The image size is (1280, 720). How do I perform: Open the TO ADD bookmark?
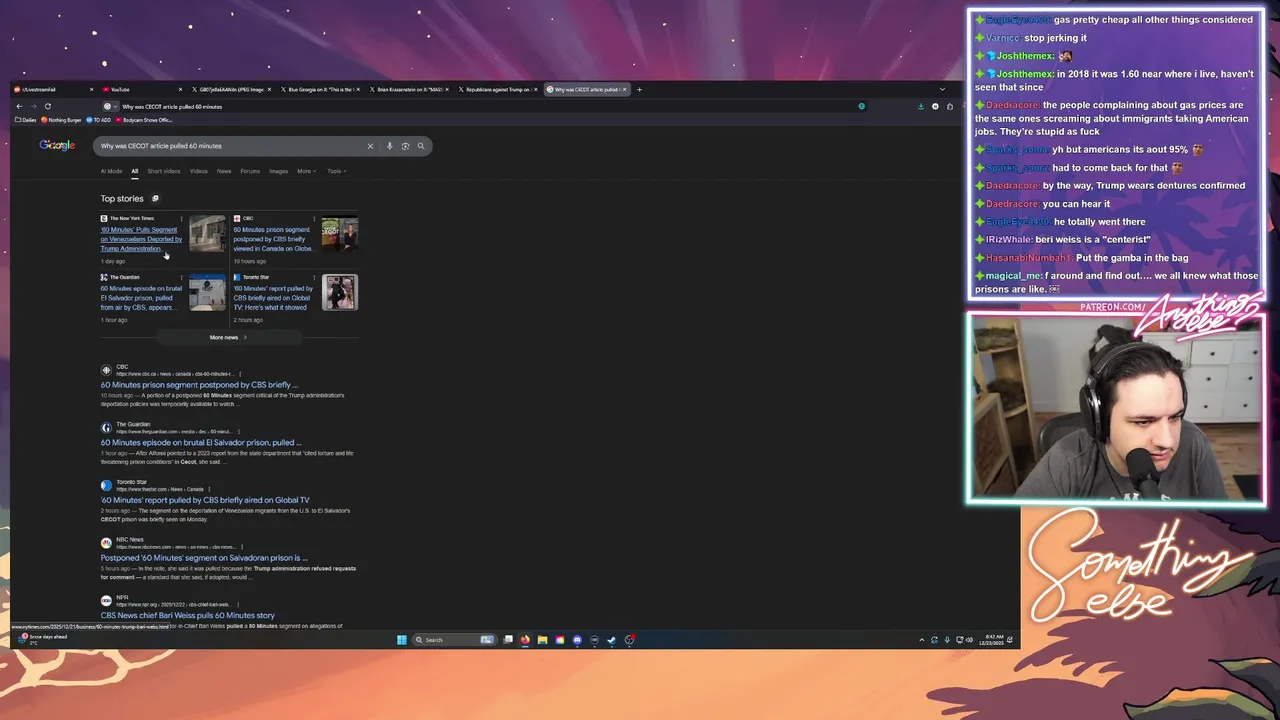pos(98,120)
